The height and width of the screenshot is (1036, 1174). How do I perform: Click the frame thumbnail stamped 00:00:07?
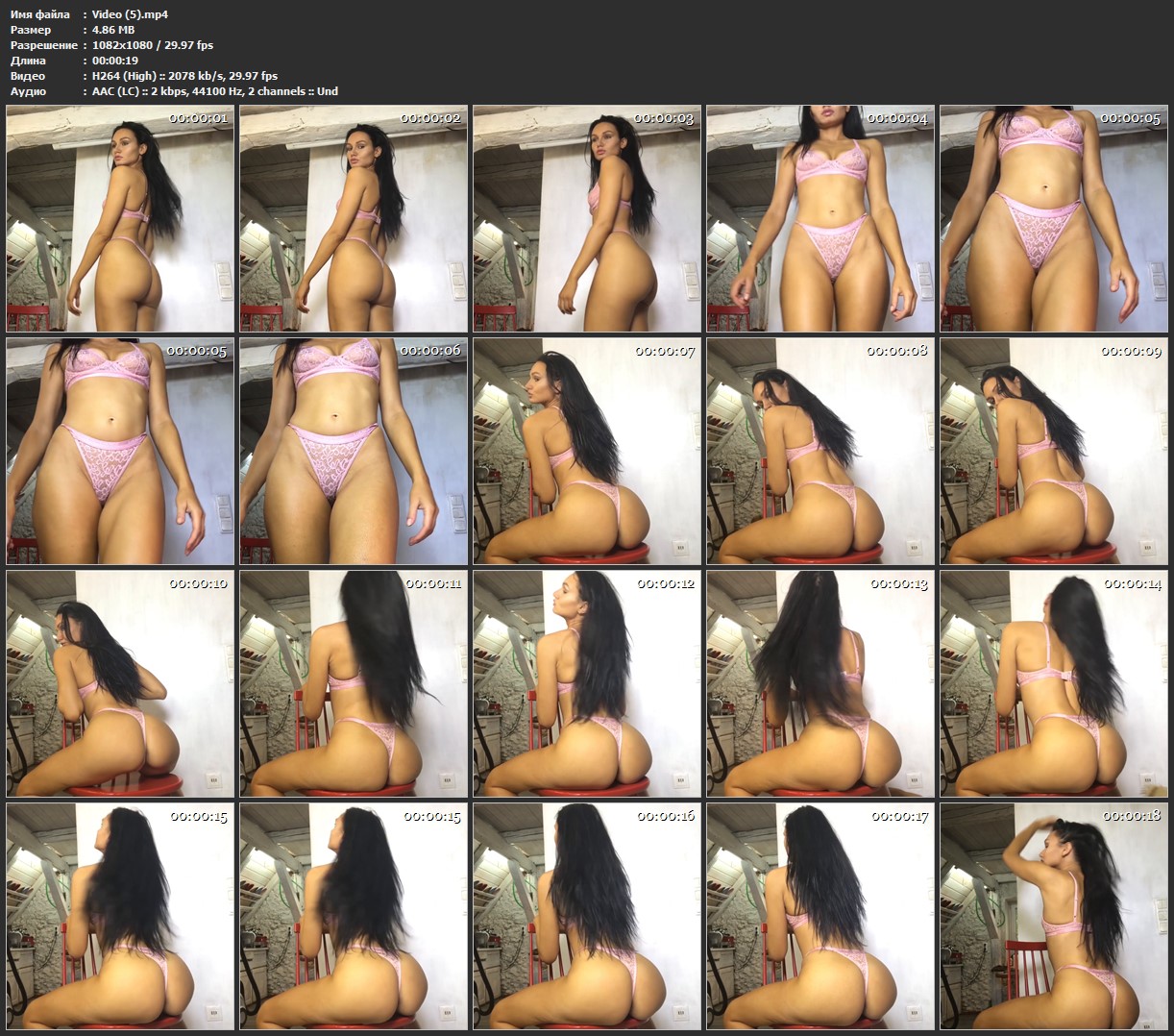(x=587, y=451)
